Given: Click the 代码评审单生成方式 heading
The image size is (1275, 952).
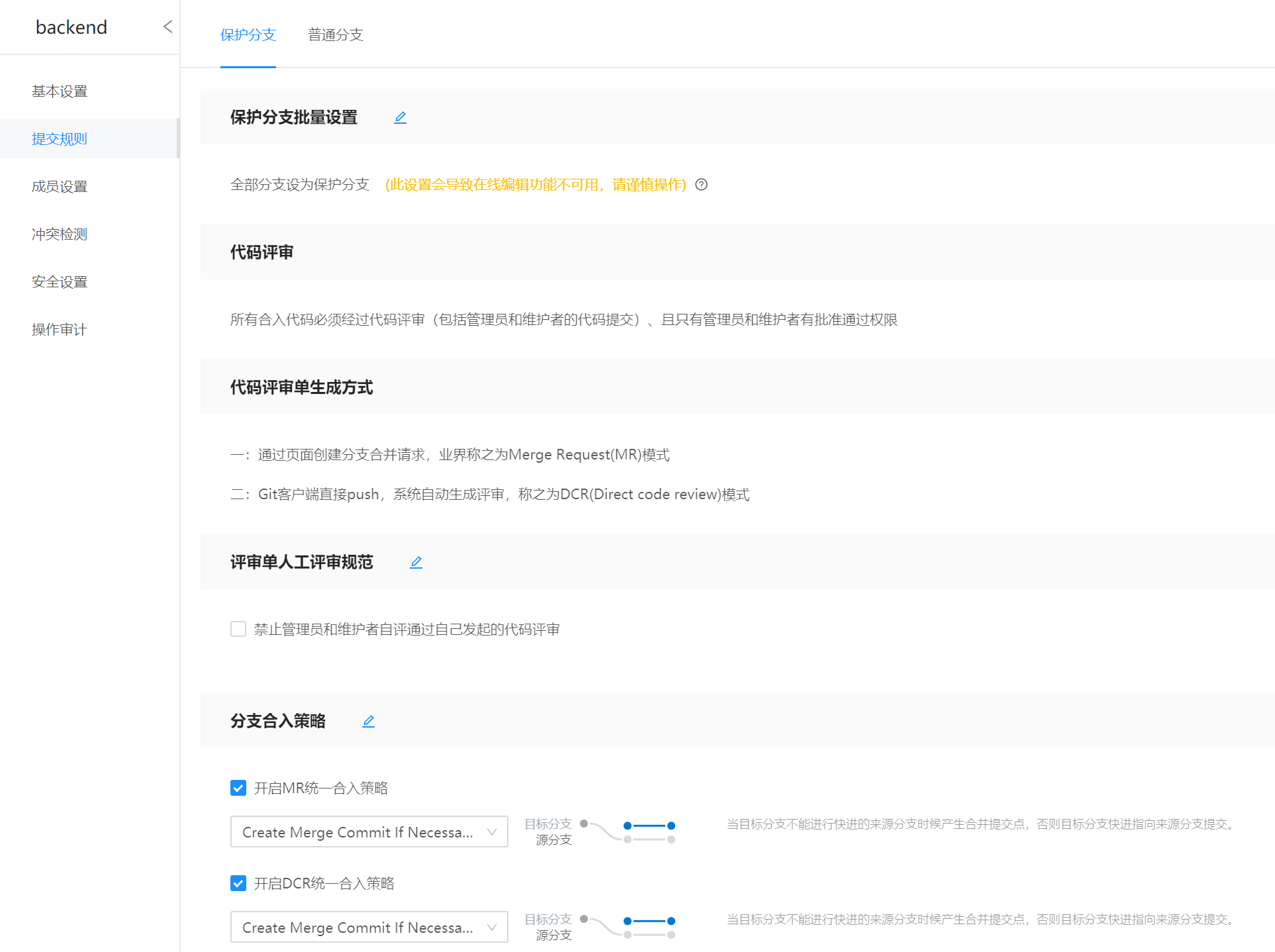Looking at the screenshot, I should tap(302, 387).
